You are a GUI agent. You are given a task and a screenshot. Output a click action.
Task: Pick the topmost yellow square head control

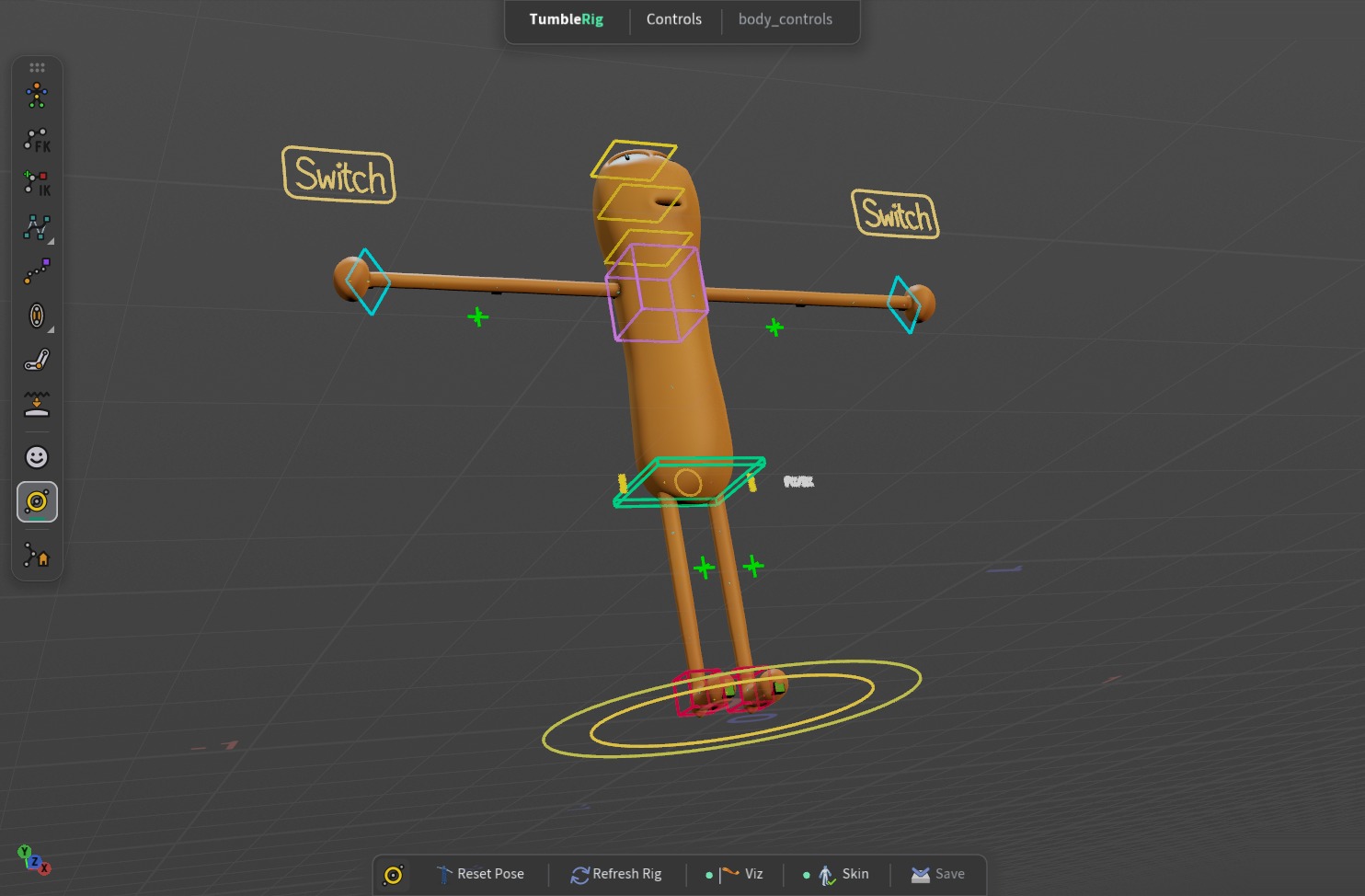(x=634, y=160)
